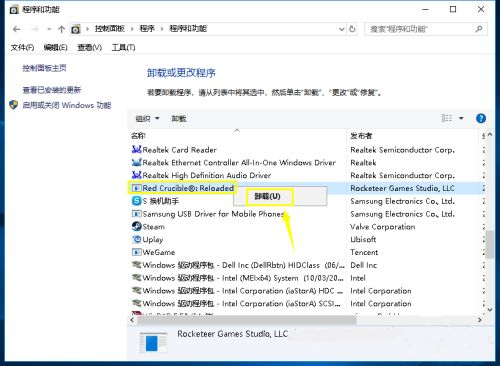Image resolution: width=500 pixels, height=366 pixels.
Task: Open the 查看已安装的更新 link
Action: (52, 90)
